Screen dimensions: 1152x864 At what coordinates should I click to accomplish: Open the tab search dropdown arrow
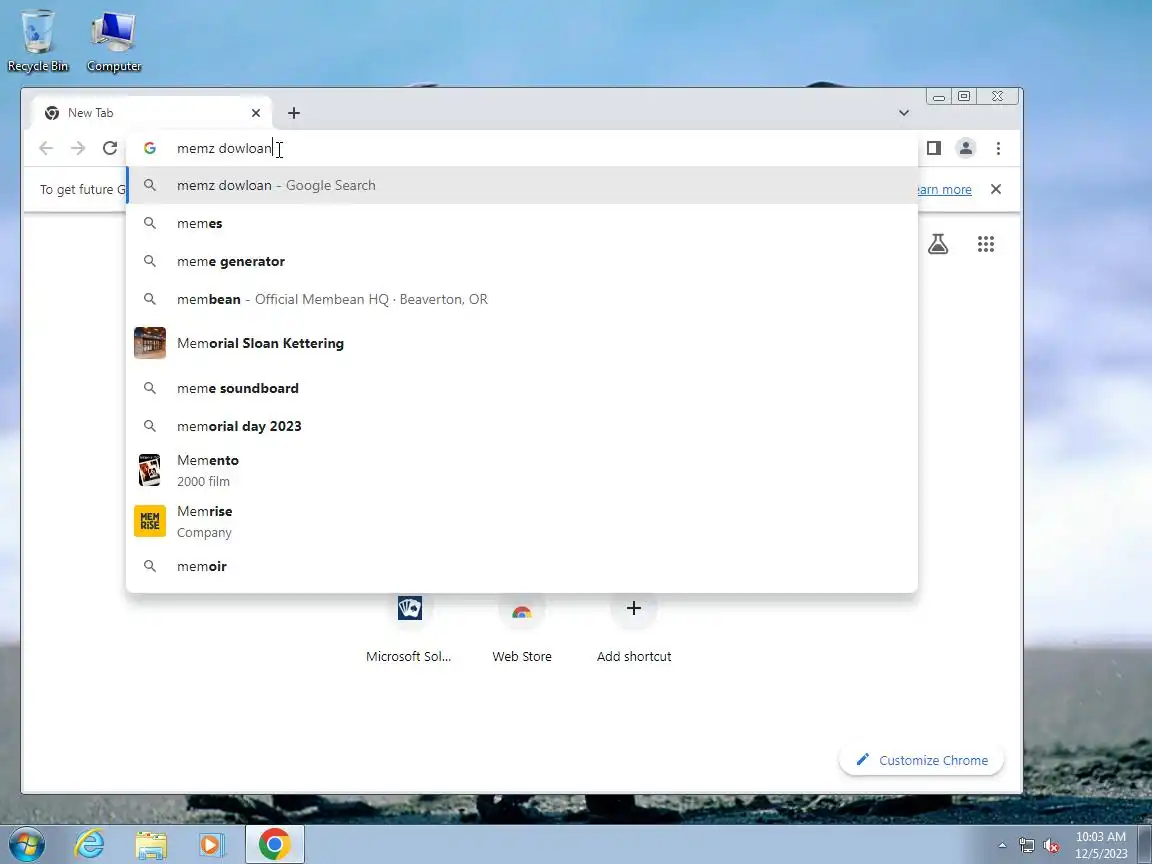pyautogui.click(x=904, y=113)
